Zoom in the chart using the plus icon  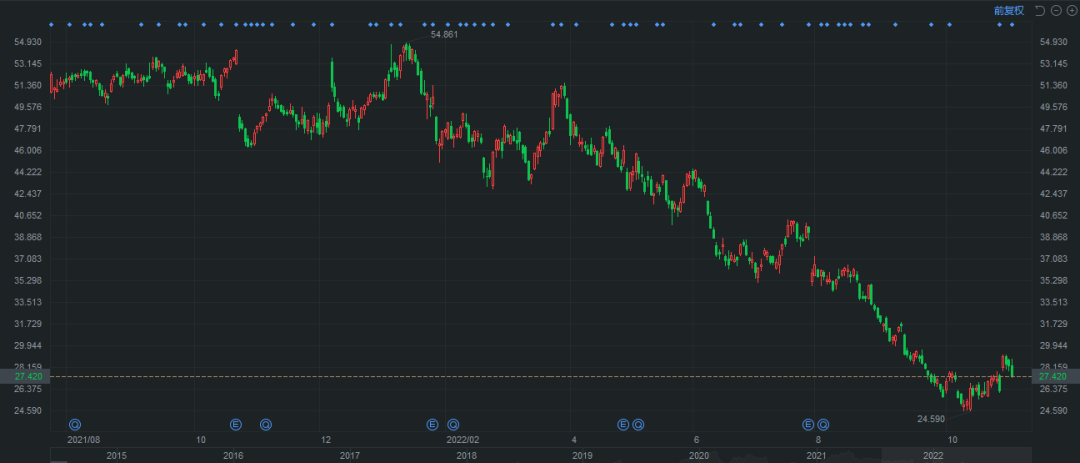coord(1070,10)
